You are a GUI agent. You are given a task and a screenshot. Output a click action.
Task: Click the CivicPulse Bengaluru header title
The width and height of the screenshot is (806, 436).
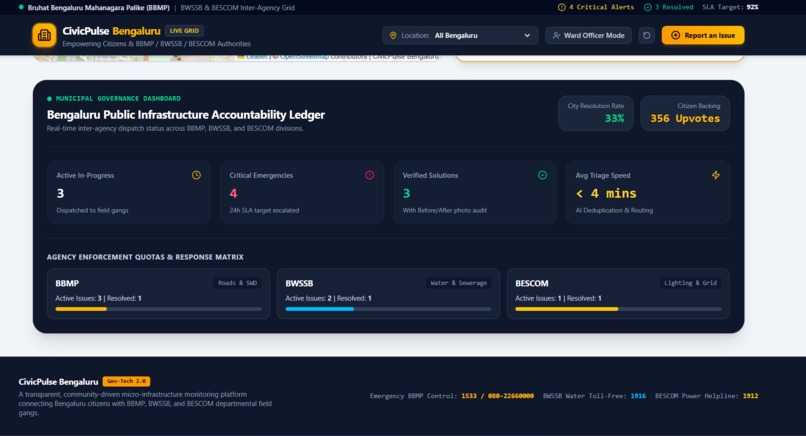[112, 31]
